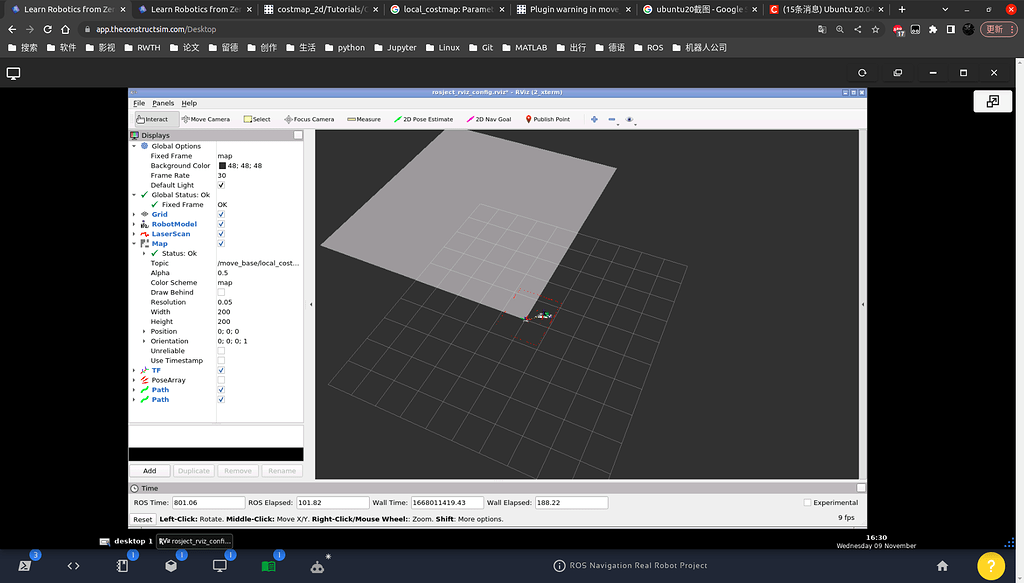Open the robot icon in bottom dock
The height and width of the screenshot is (583, 1024).
[317, 567]
